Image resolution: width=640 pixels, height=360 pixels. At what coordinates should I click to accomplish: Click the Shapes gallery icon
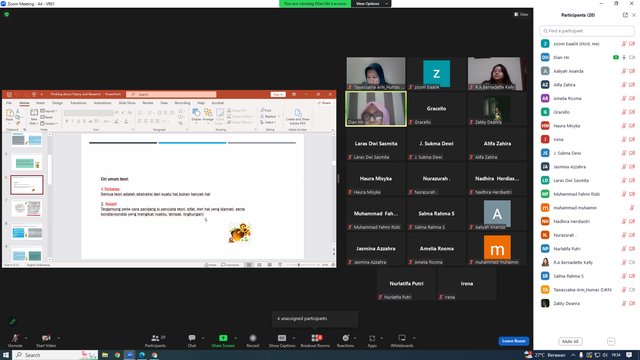(196, 116)
